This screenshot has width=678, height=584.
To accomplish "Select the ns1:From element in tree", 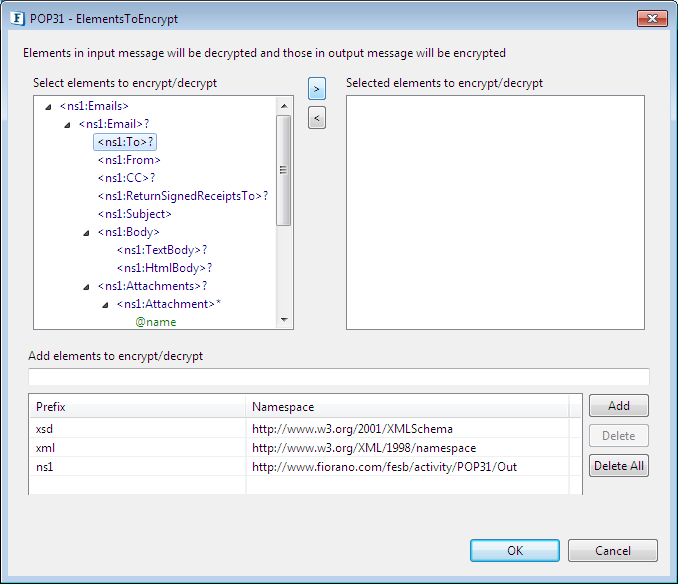I will pos(129,160).
